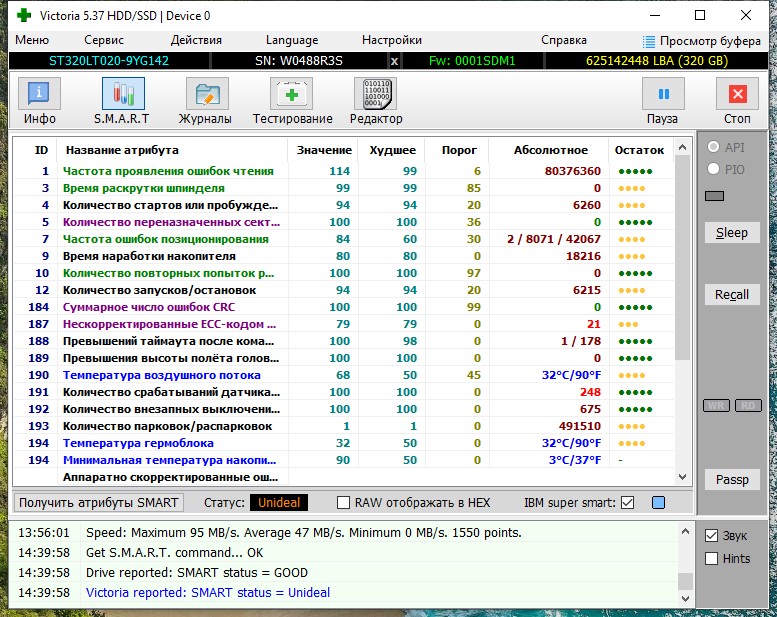Select row Время наработки накопителя
Image resolution: width=777 pixels, height=617 pixels.
(344, 256)
